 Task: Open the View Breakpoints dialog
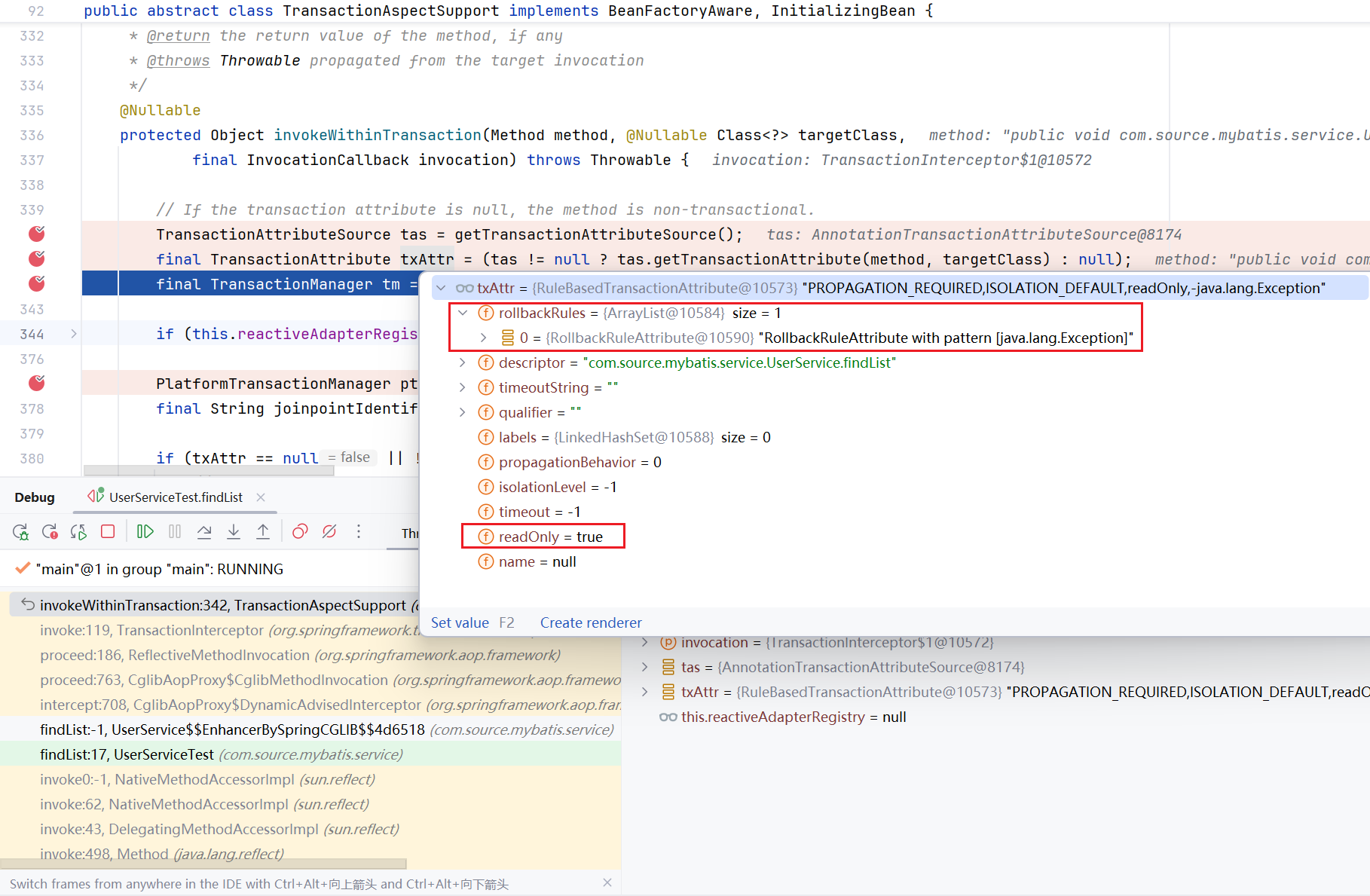pyautogui.click(x=300, y=532)
